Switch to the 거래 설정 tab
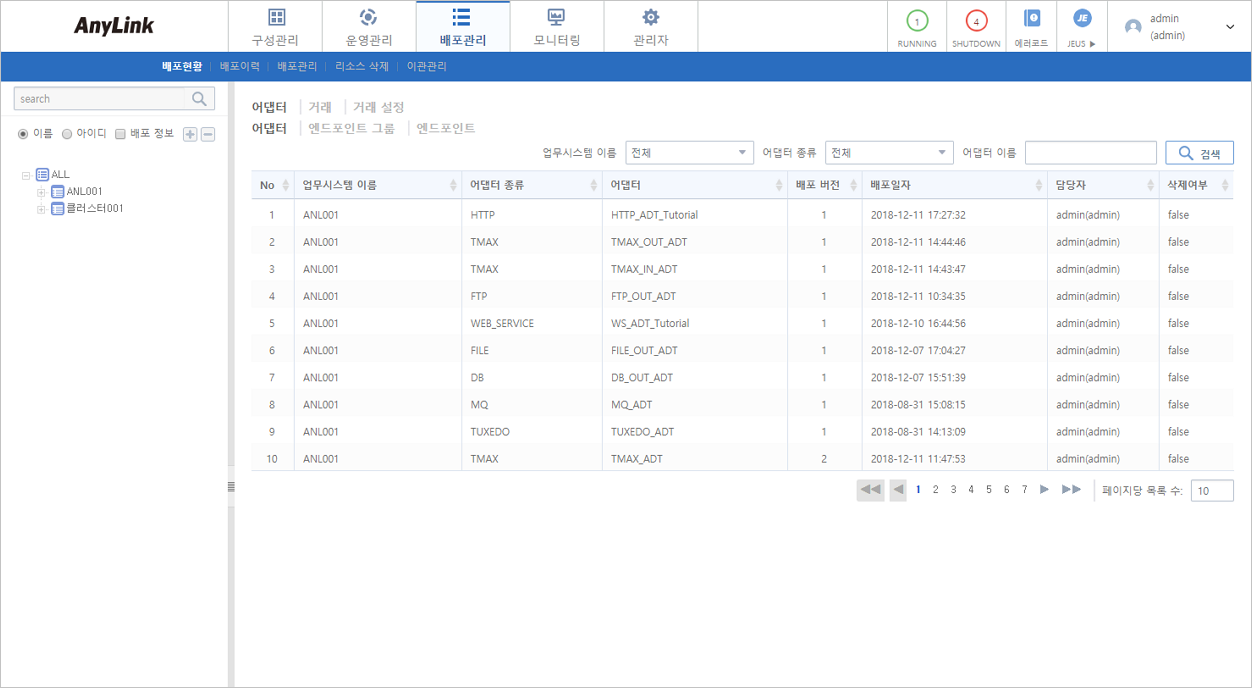Image resolution: width=1255 pixels, height=690 pixels. (x=377, y=106)
